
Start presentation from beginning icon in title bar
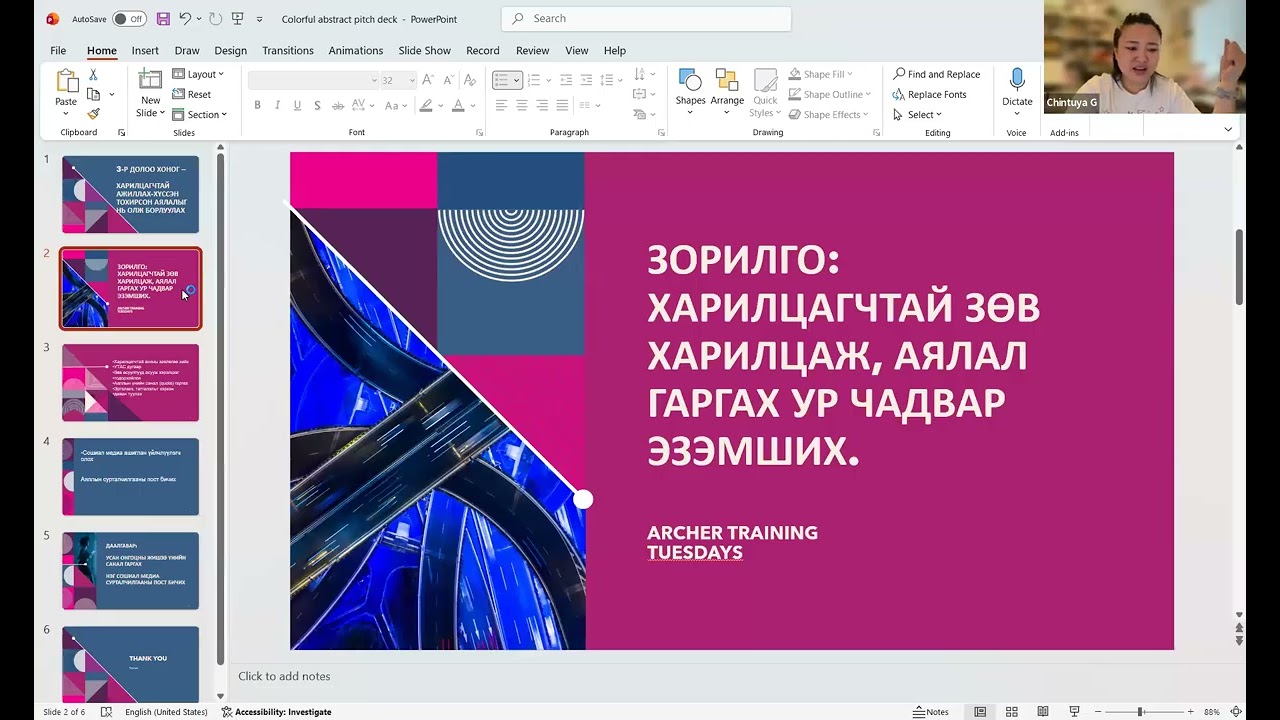coord(237,19)
